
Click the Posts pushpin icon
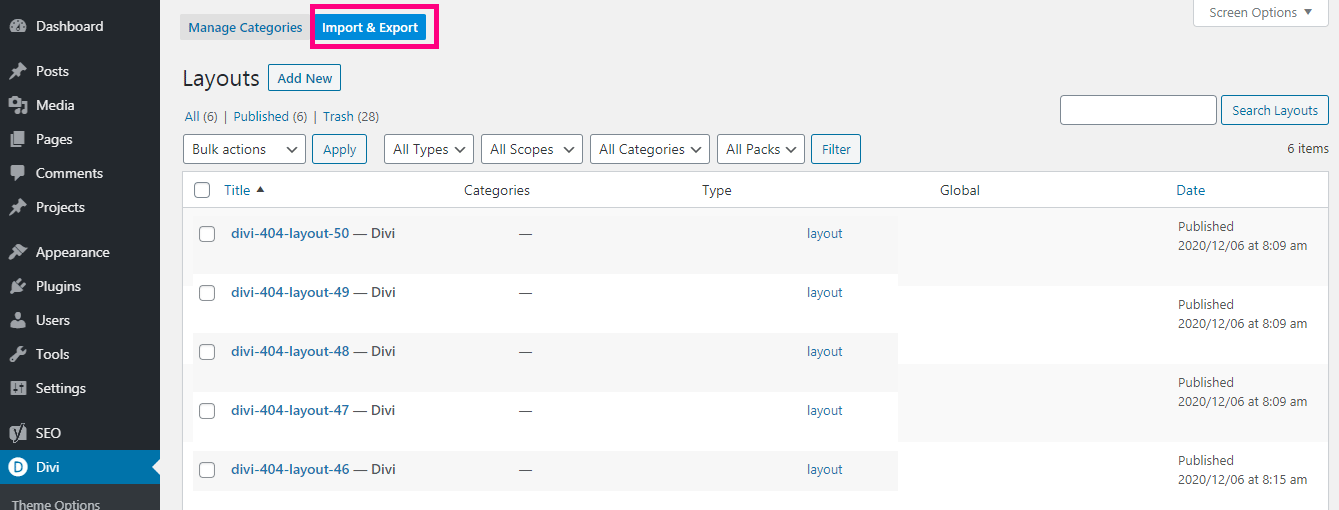pos(17,71)
